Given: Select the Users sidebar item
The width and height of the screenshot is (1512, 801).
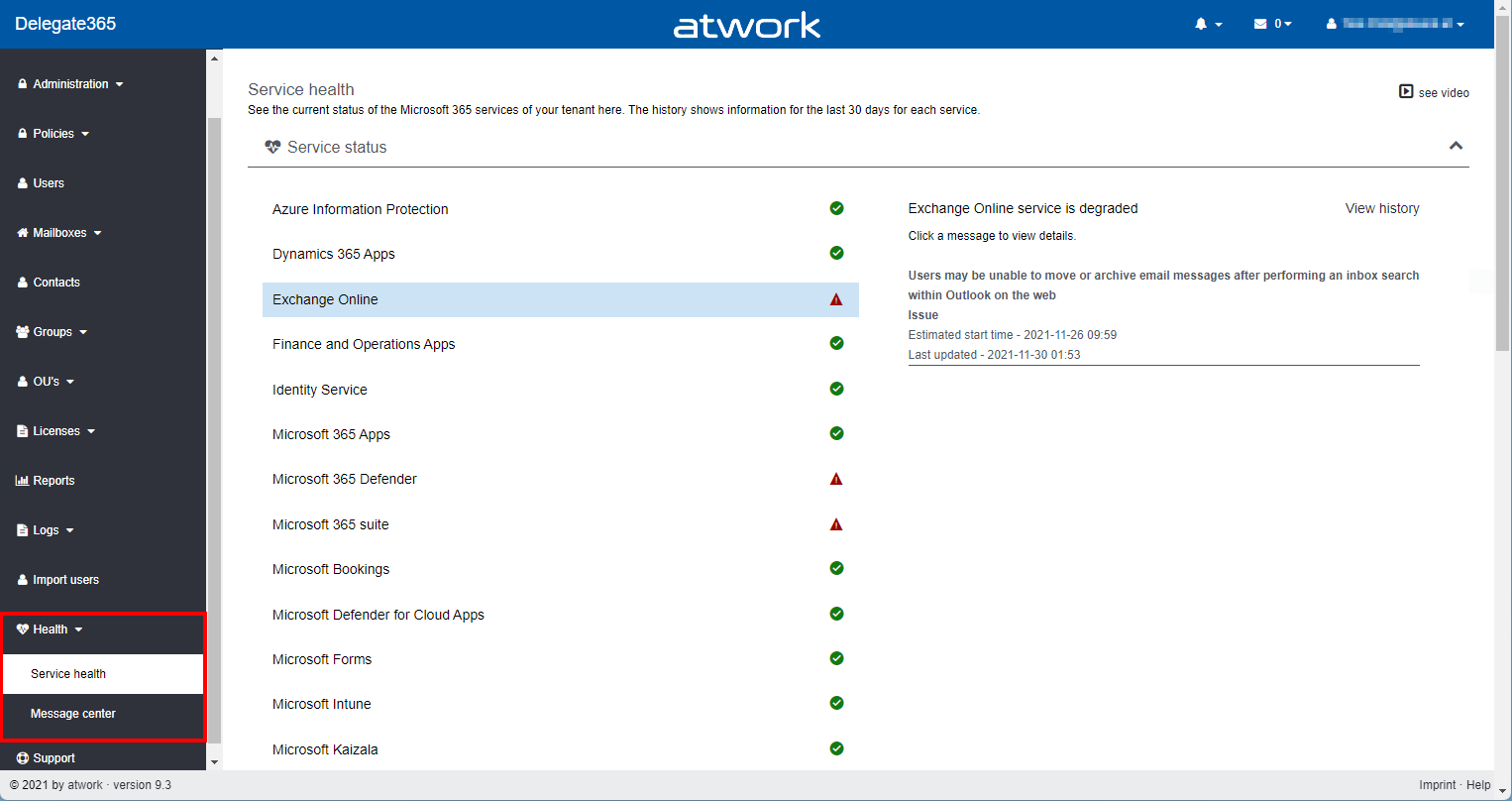Looking at the screenshot, I should coord(48,183).
